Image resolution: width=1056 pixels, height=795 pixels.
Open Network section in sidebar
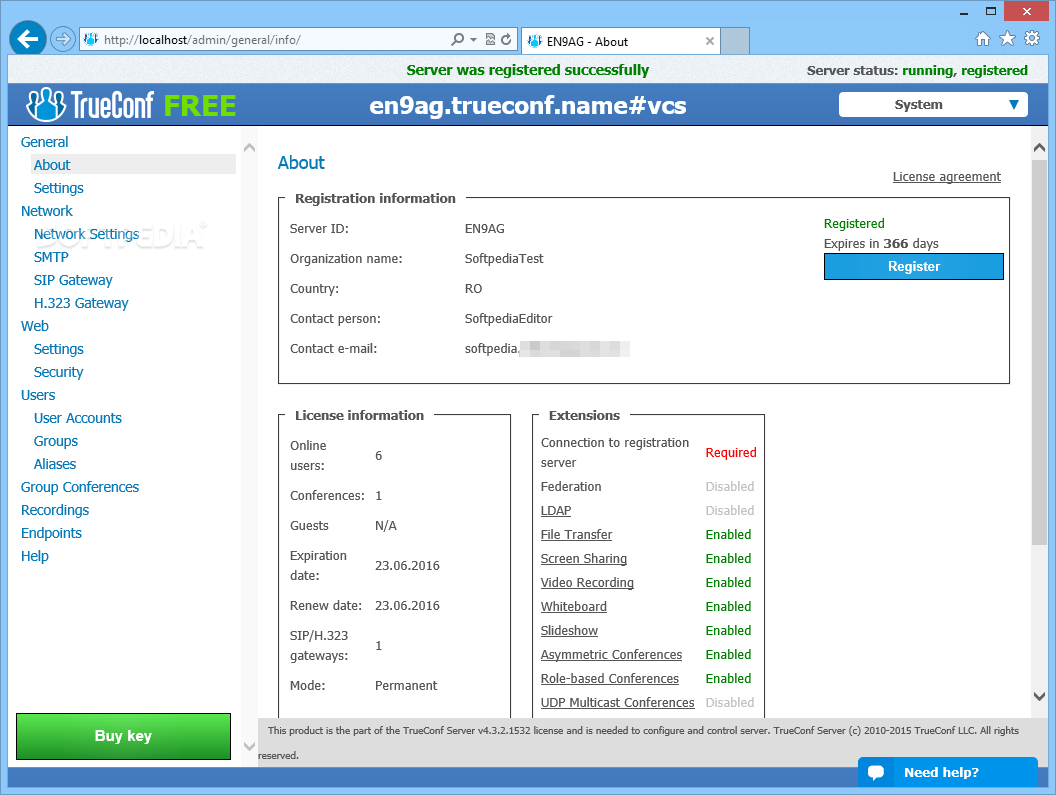pos(46,211)
